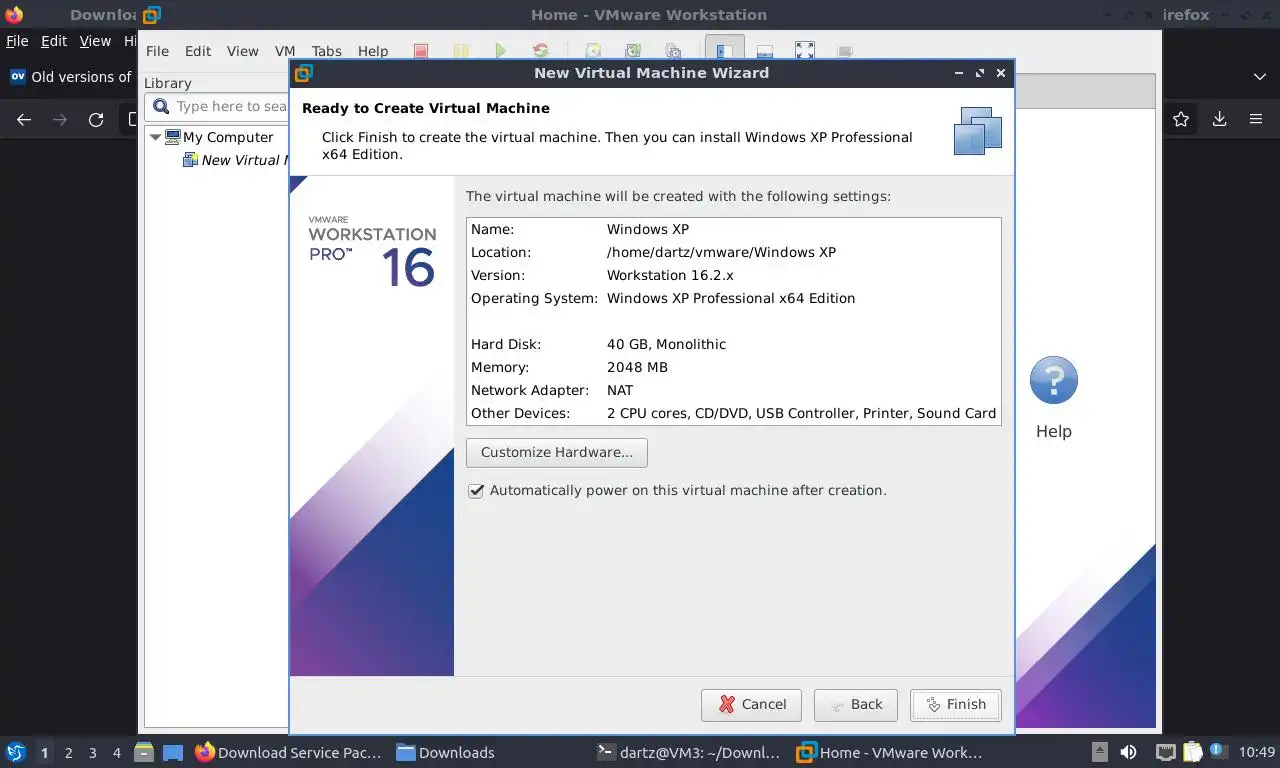
Task: Click the take snapshot toolbar icon
Action: 593,51
